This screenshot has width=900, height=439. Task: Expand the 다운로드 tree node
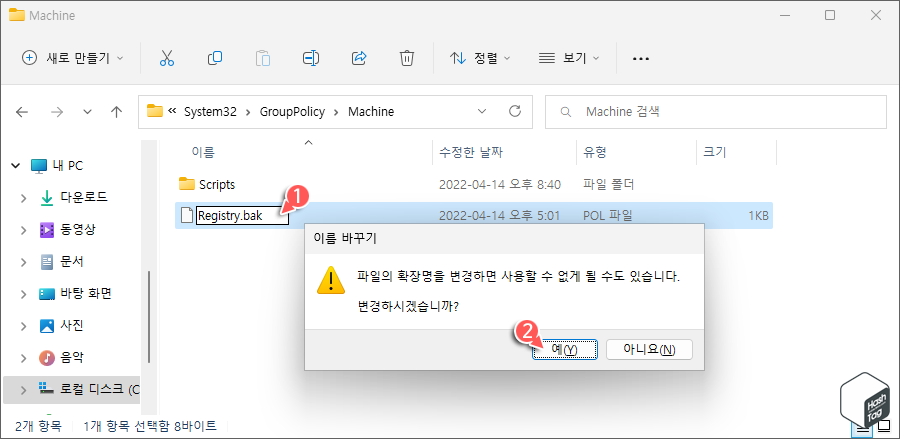23,198
